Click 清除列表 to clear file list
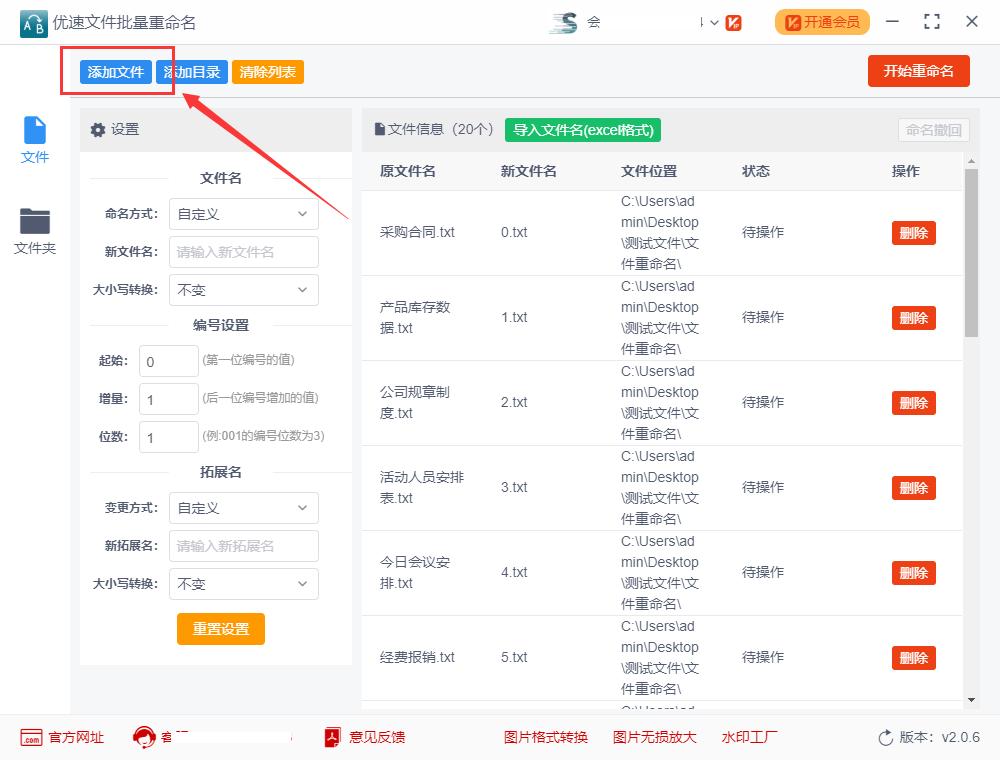This screenshot has width=1000, height=760. [267, 72]
